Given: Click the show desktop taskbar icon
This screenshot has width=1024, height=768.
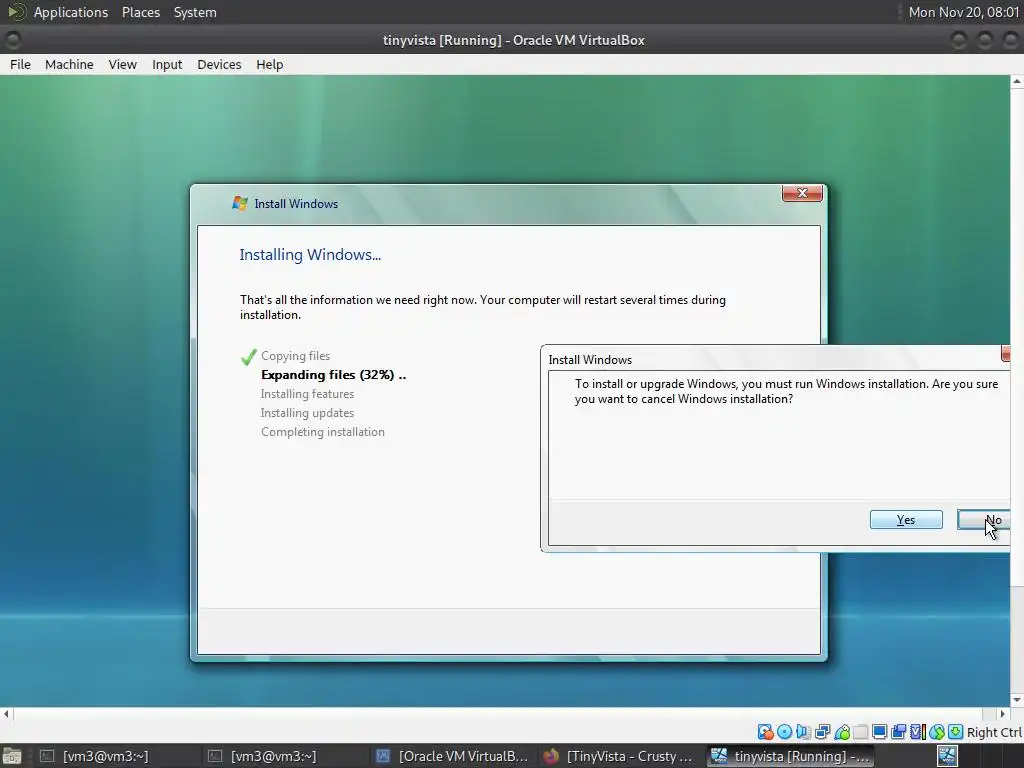Looking at the screenshot, I should pyautogui.click(x=11, y=756).
